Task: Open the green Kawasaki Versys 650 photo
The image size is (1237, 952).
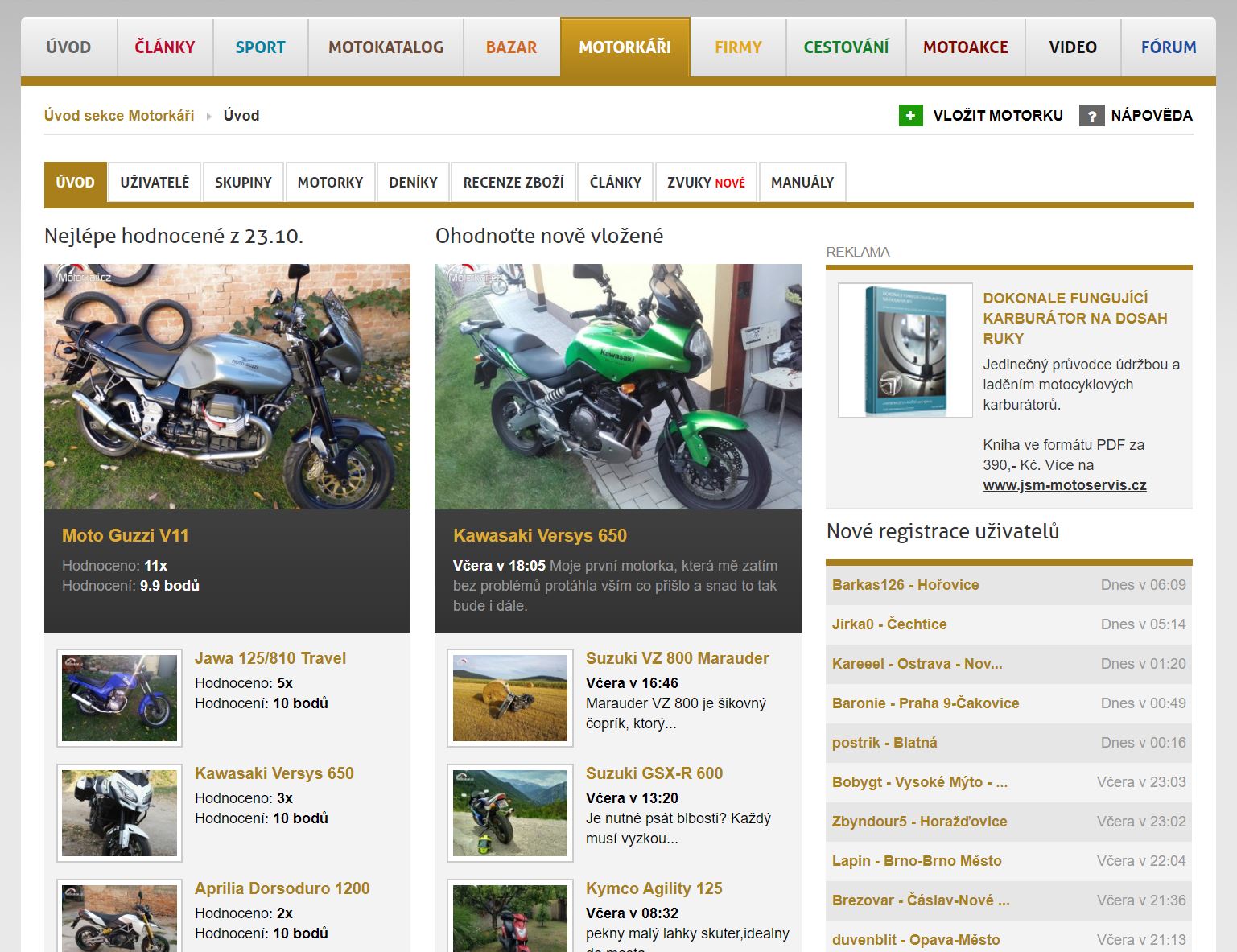Action: click(x=617, y=386)
